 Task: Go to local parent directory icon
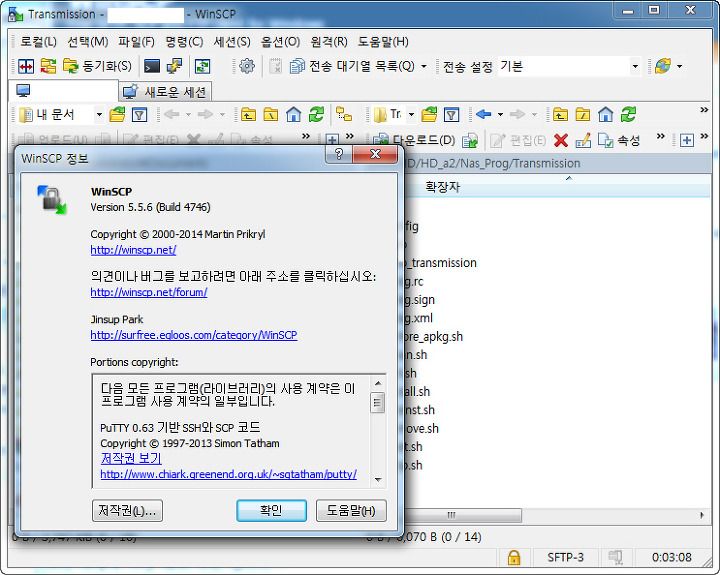(248, 114)
